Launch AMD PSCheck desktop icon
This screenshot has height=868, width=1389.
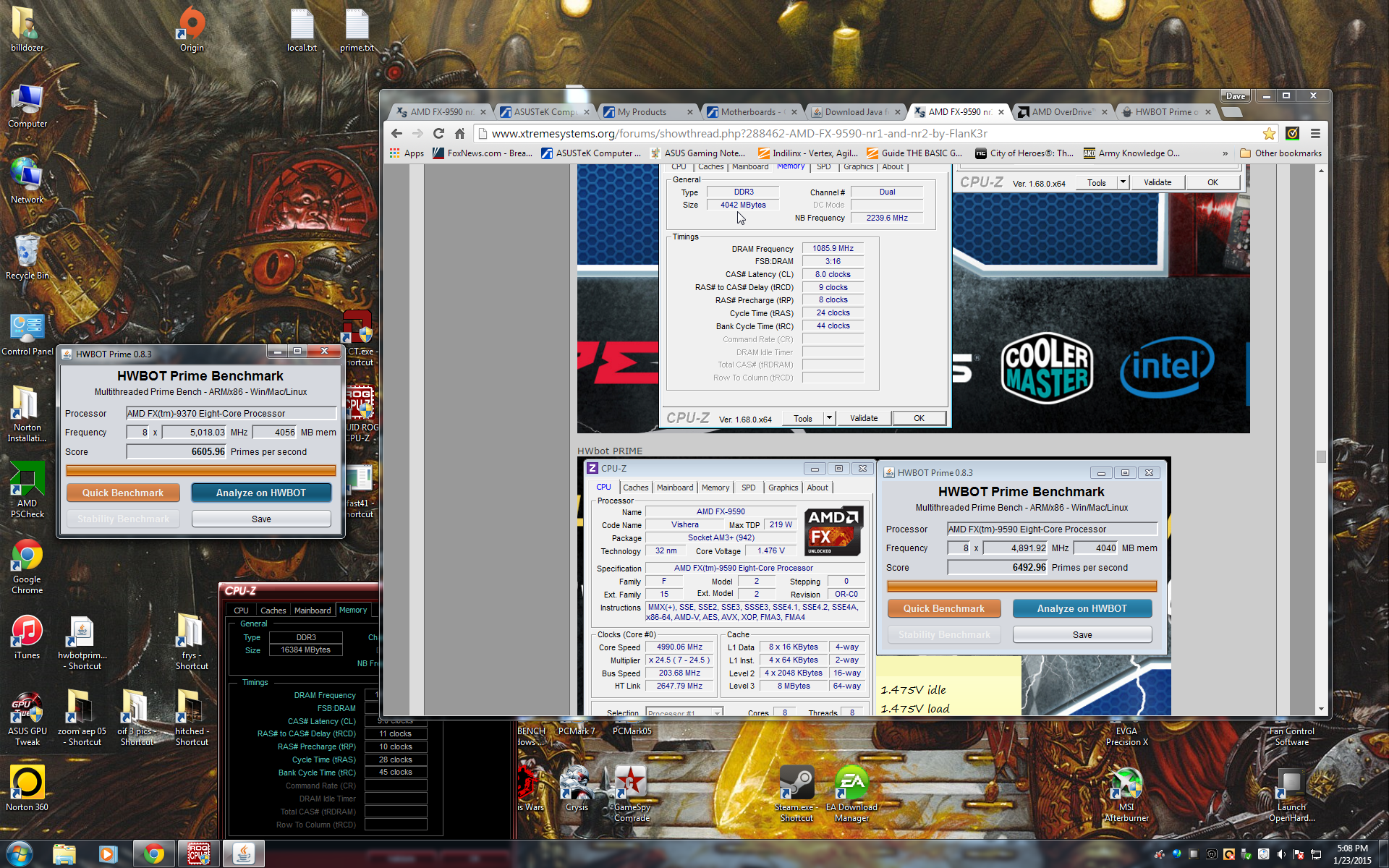(x=27, y=490)
